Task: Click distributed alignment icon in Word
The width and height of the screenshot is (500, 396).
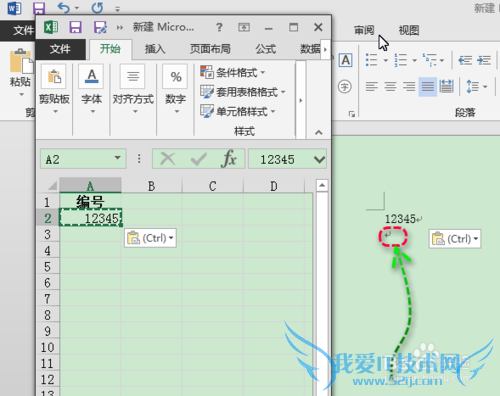Action: (446, 87)
